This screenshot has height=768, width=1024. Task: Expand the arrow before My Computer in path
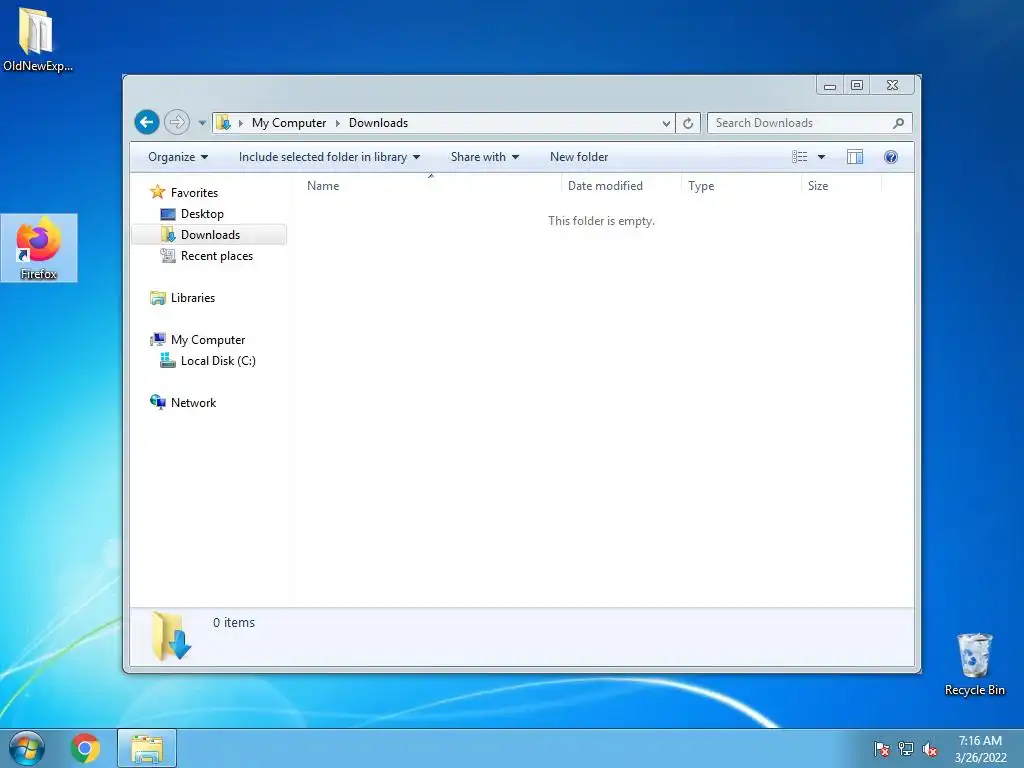pos(240,123)
